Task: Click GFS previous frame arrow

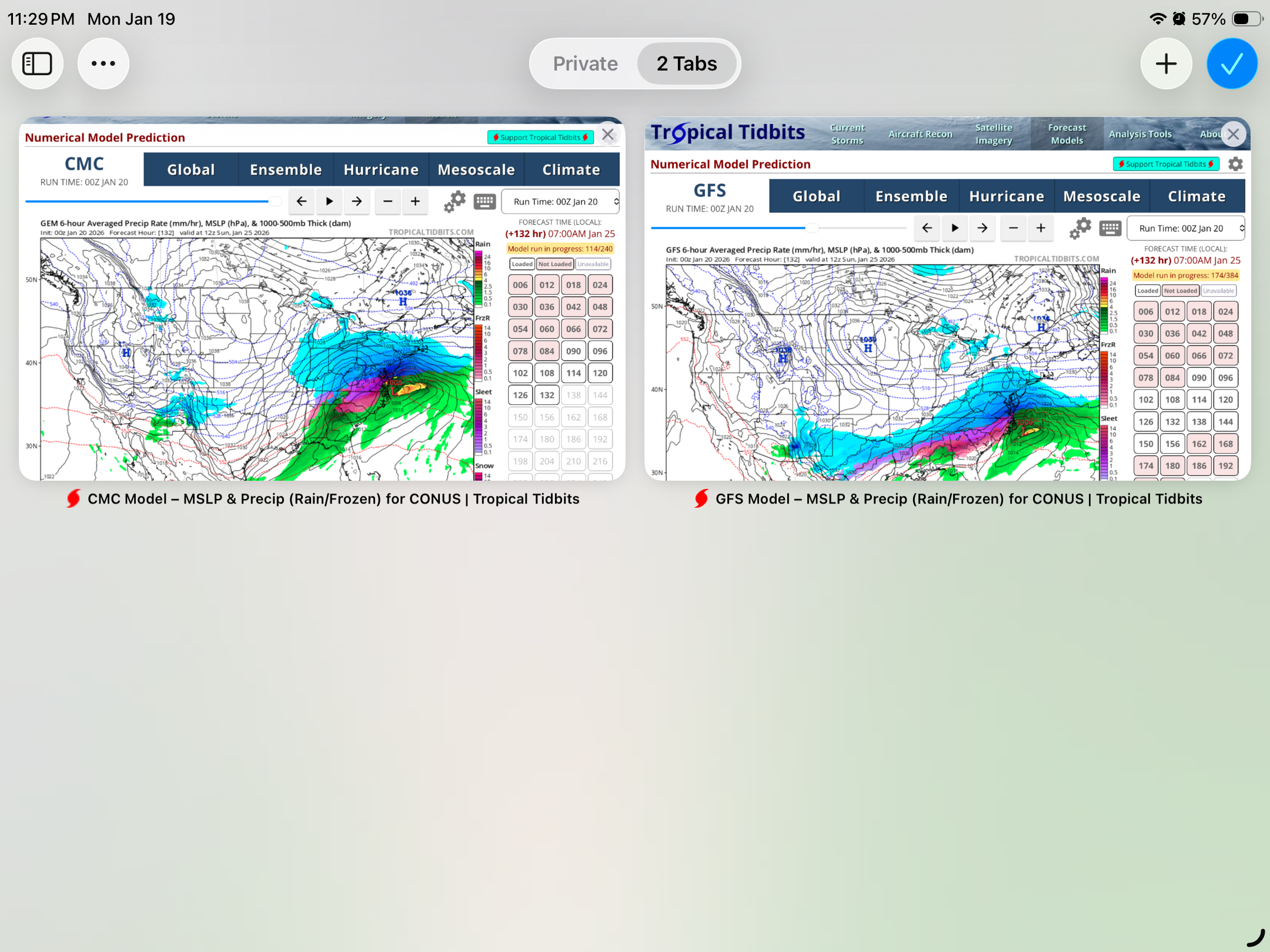Action: tap(927, 228)
